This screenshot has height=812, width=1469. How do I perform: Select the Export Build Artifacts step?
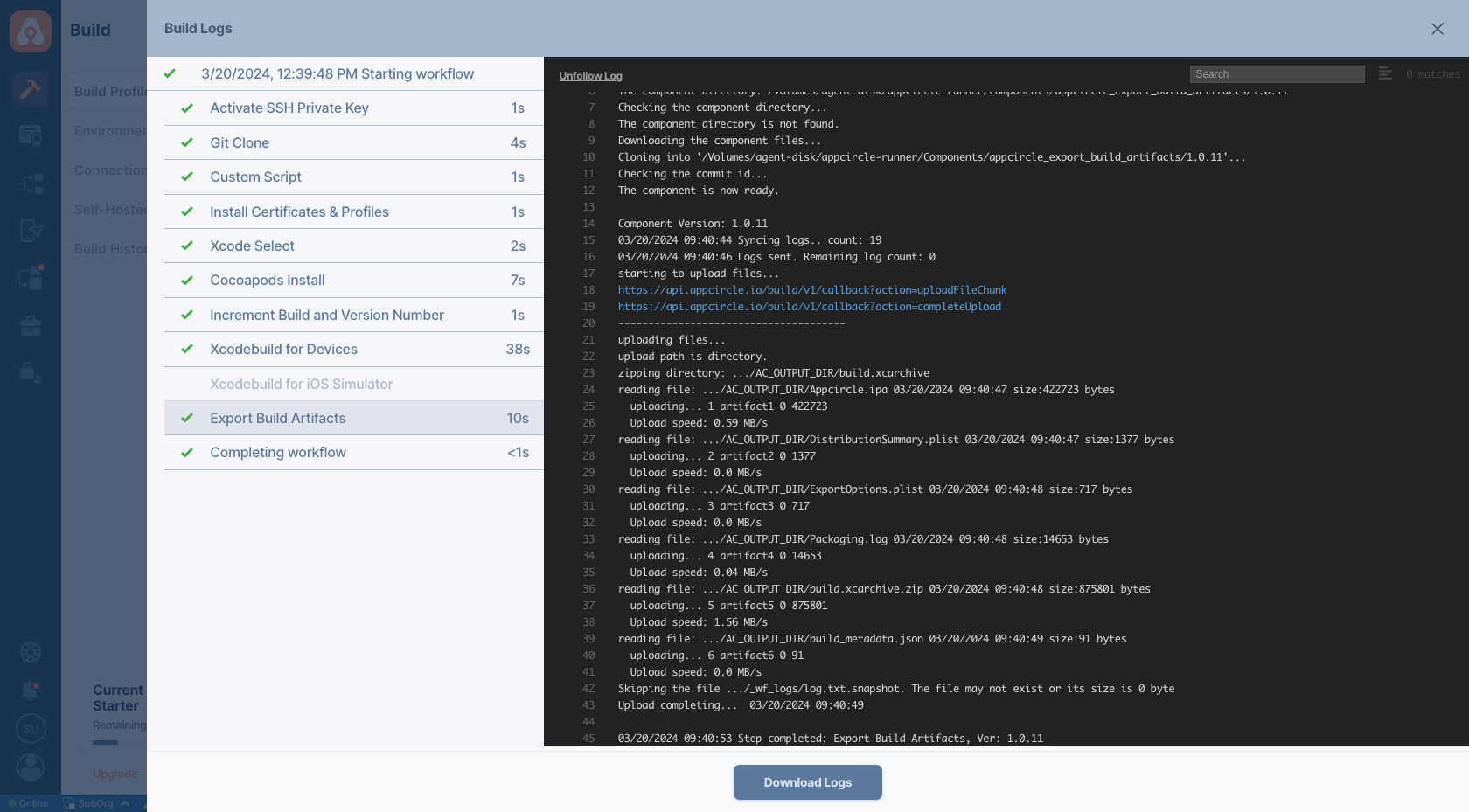[354, 418]
